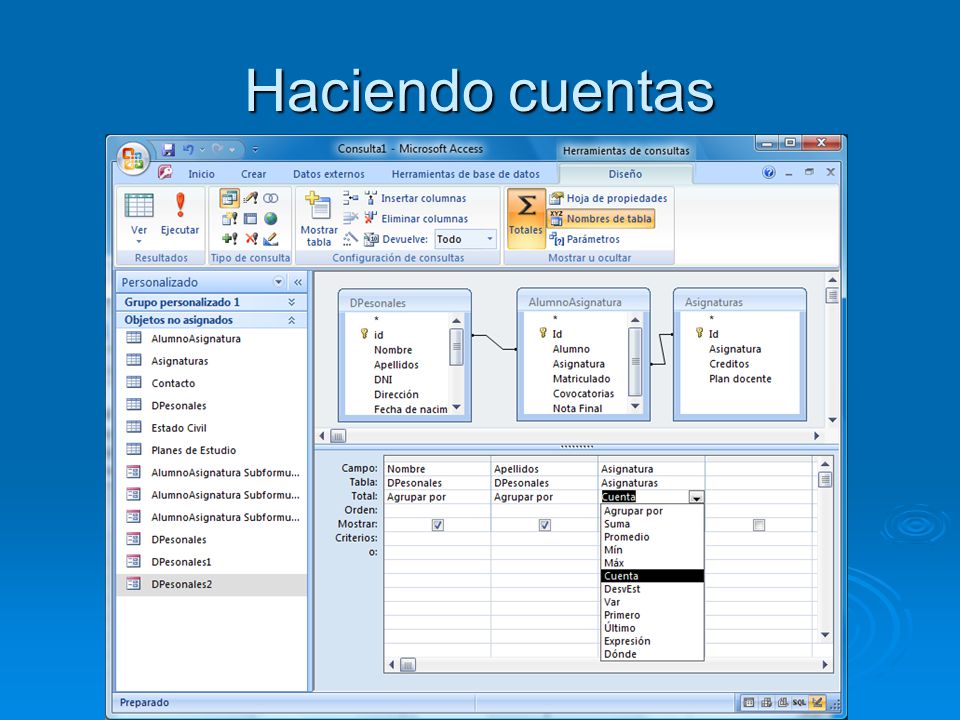Open the Ver view button
The width and height of the screenshot is (960, 720).
139,218
